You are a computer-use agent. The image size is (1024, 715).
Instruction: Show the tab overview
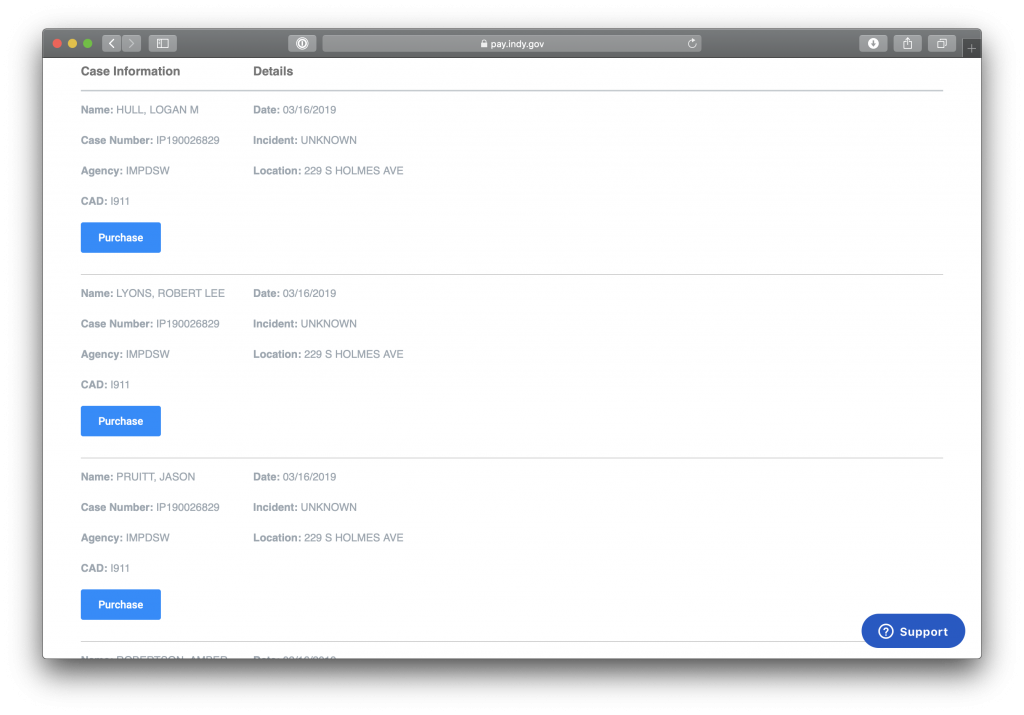(941, 44)
